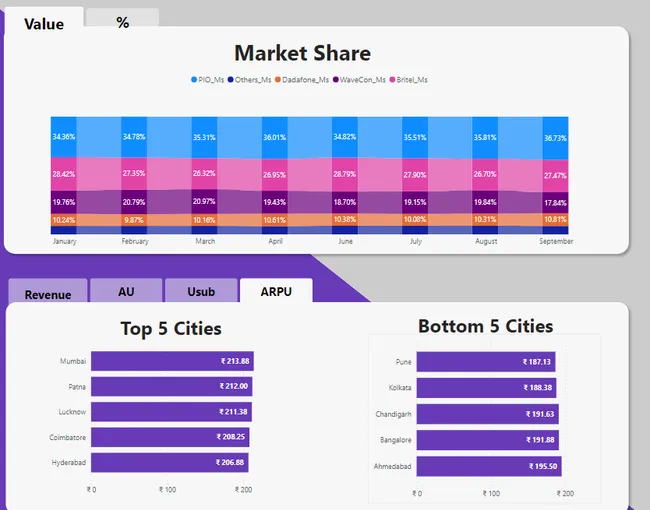Click the August 35.81% PIO segment
This screenshot has height=510, width=650.
[x=485, y=138]
